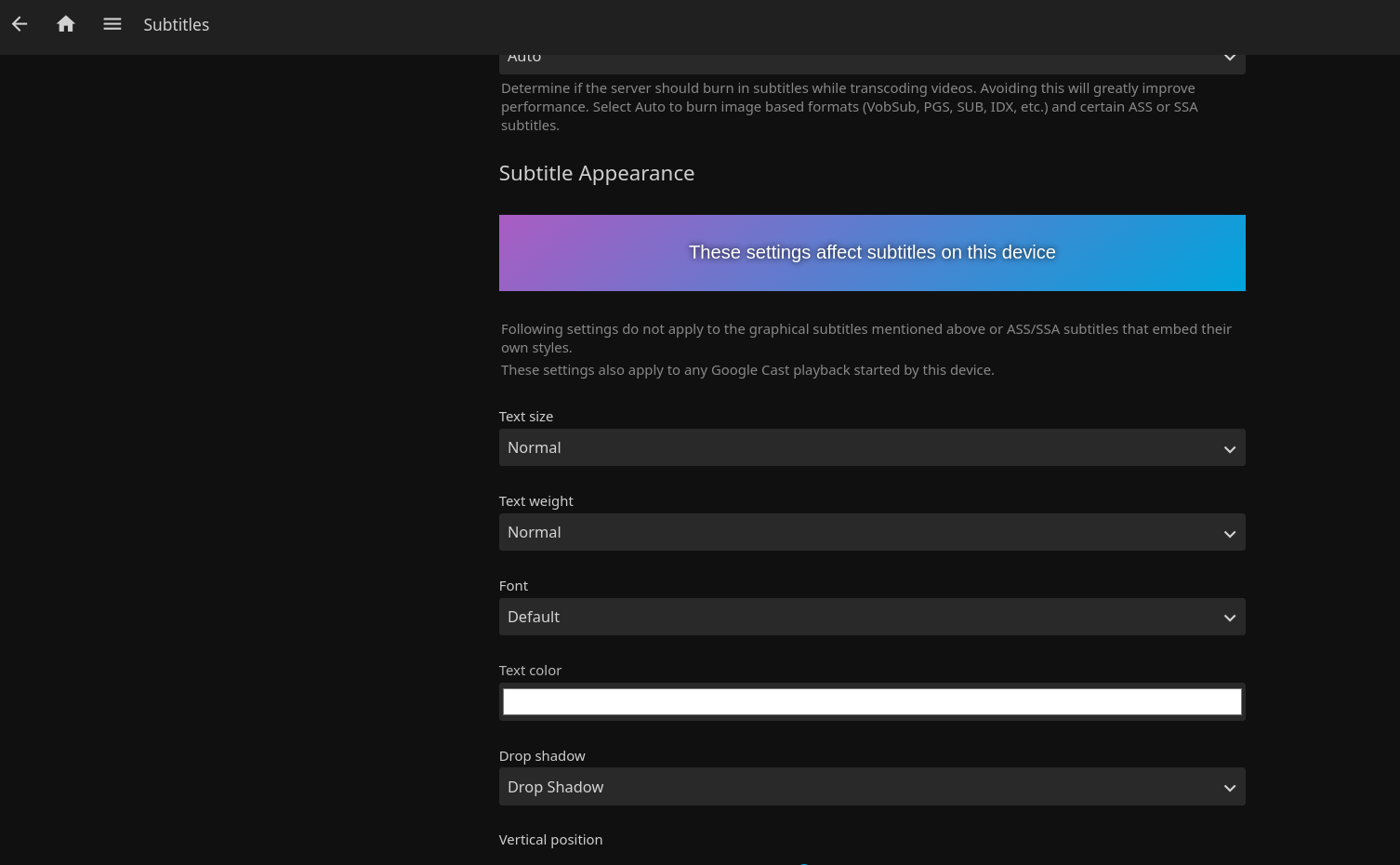
Task: Click the Text color field label
Action: coord(530,671)
